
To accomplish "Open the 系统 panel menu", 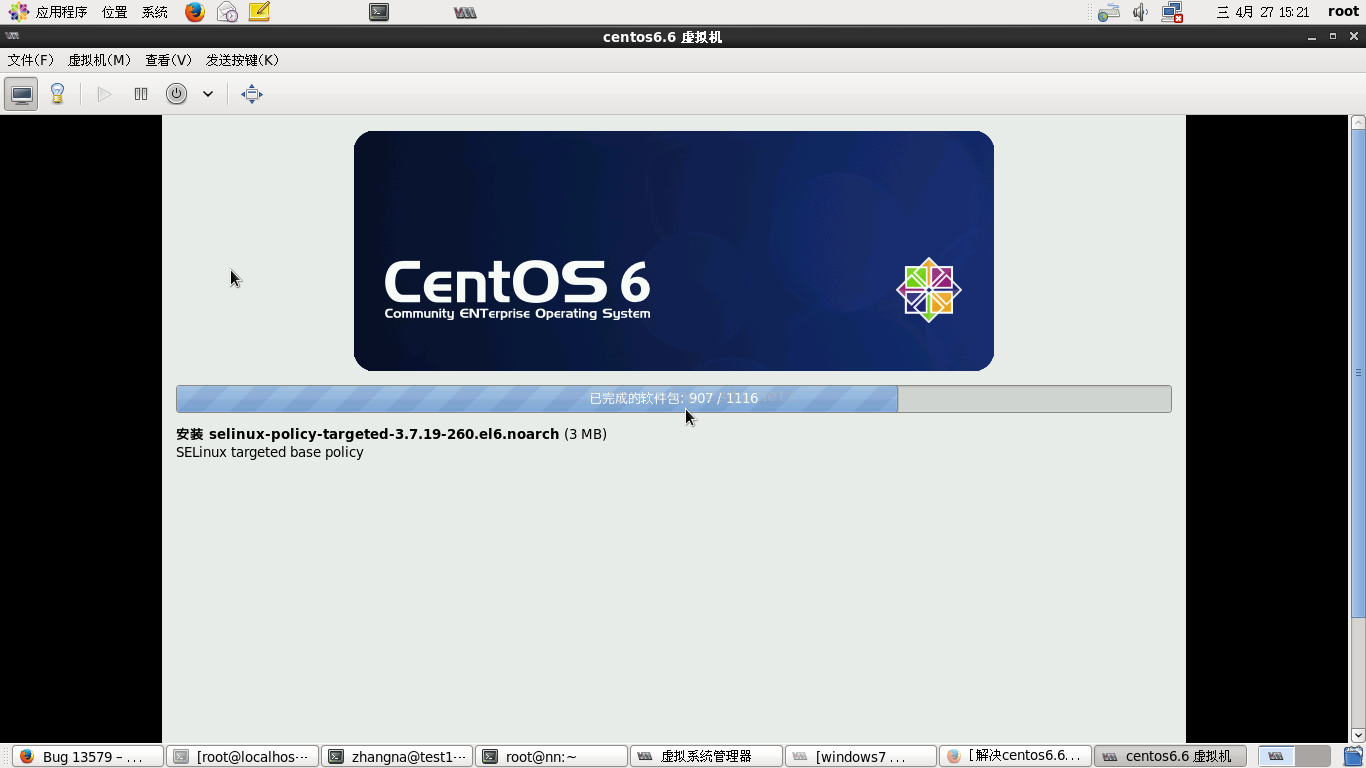I will [x=154, y=12].
